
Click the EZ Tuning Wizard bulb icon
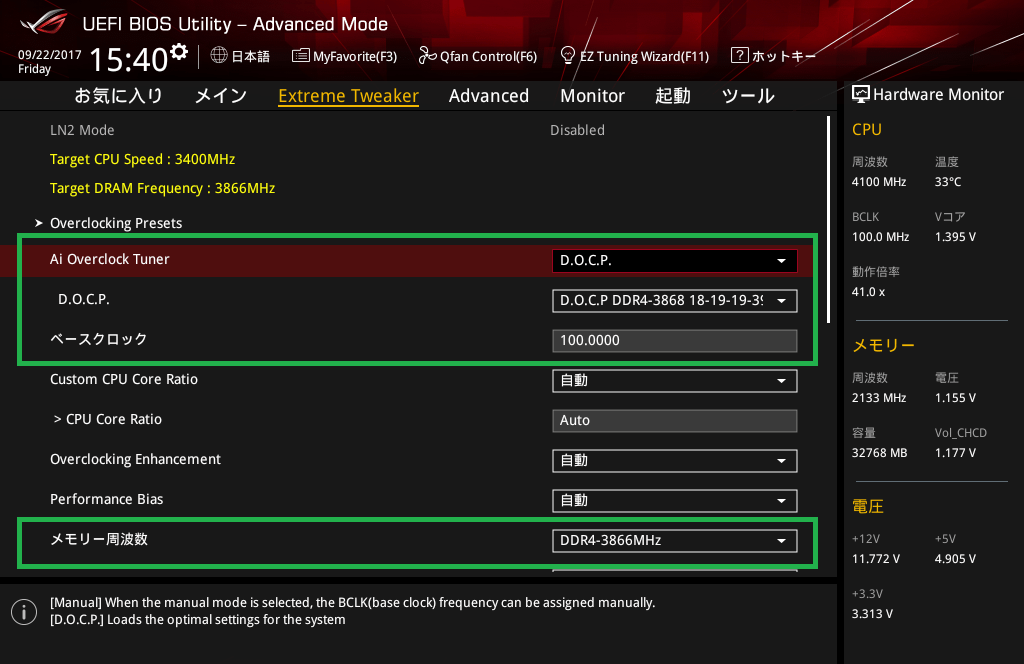click(568, 55)
